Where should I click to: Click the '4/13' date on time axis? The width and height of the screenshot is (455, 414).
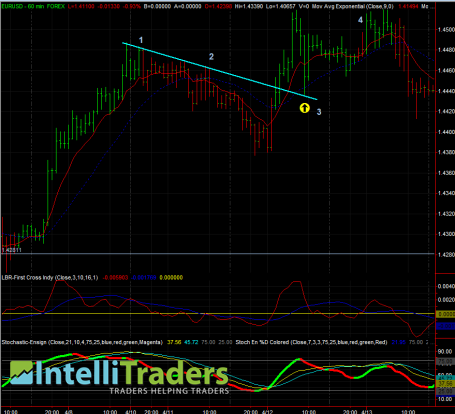pos(367,412)
